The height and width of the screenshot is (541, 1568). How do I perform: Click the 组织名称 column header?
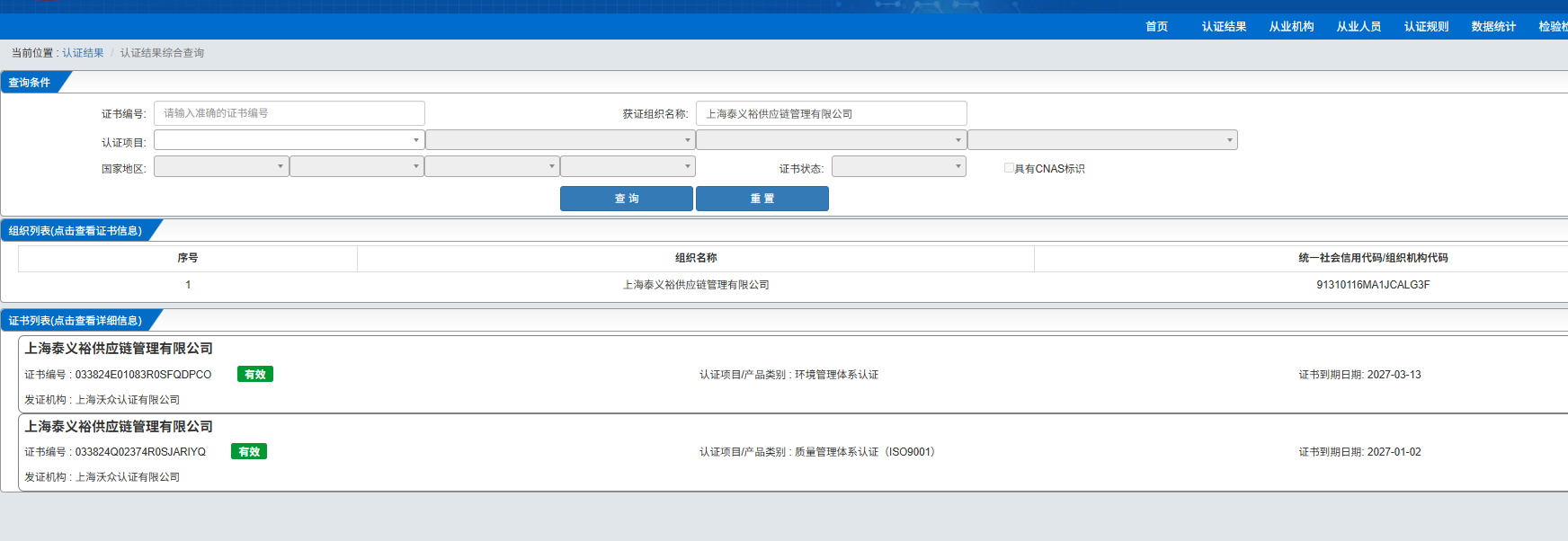696,258
